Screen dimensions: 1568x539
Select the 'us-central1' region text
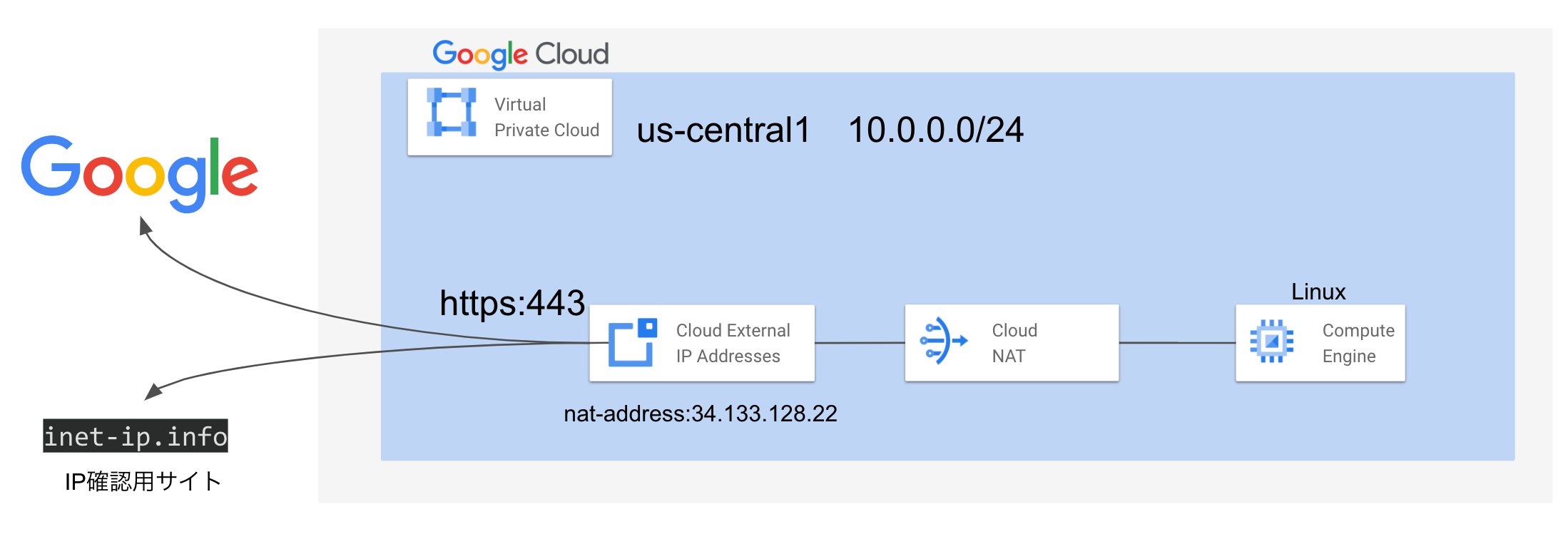click(x=723, y=130)
